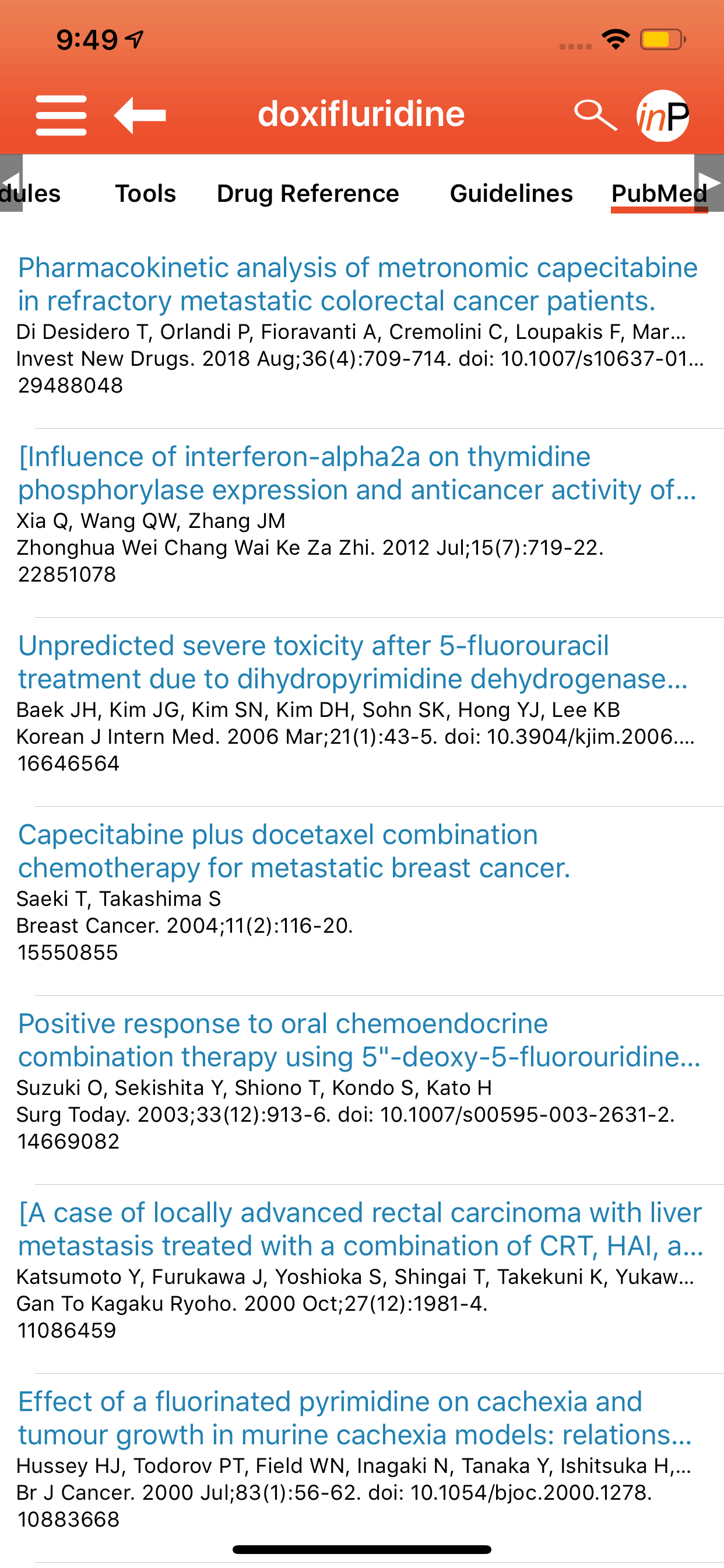Screen dimensions: 724x1568
Task: Tap the doxifluridine page title
Action: (x=361, y=114)
